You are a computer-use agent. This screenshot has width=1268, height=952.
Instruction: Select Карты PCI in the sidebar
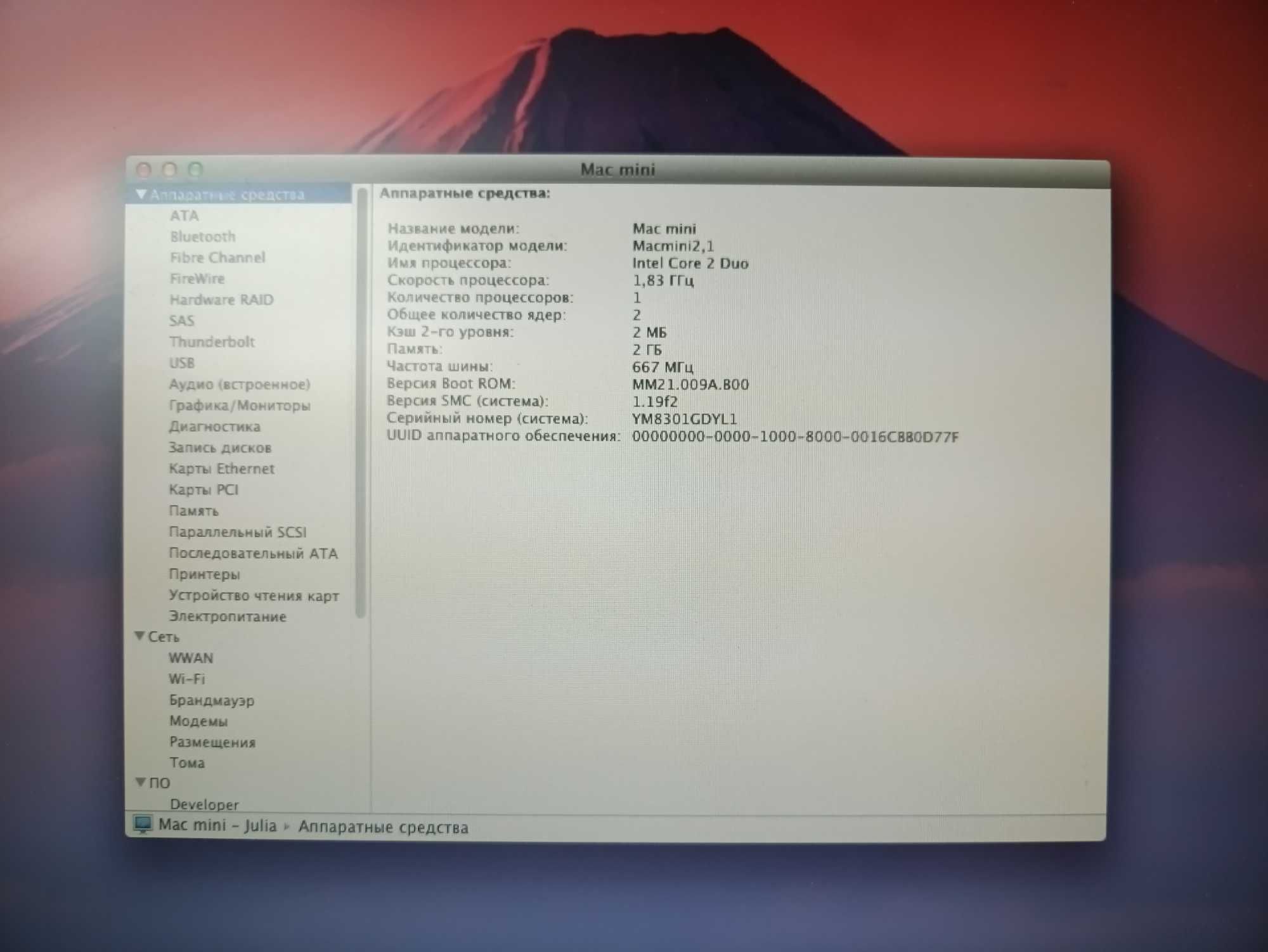click(203, 489)
